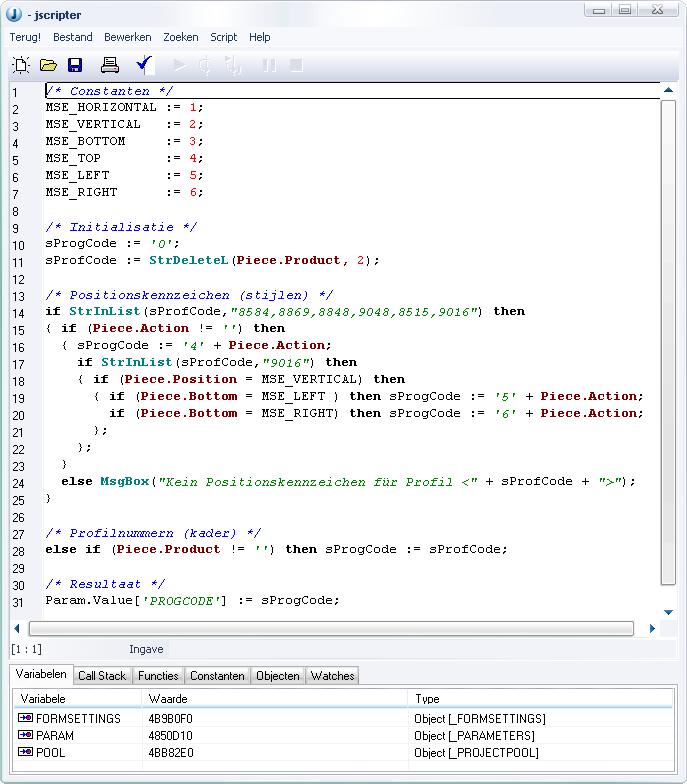Select the FORMSETTINGS variable row
Image resolution: width=687 pixels, height=784 pixels.
coord(344,718)
